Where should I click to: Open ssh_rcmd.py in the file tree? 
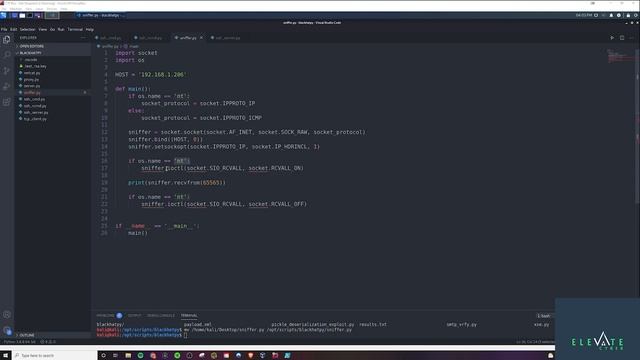(x=35, y=106)
